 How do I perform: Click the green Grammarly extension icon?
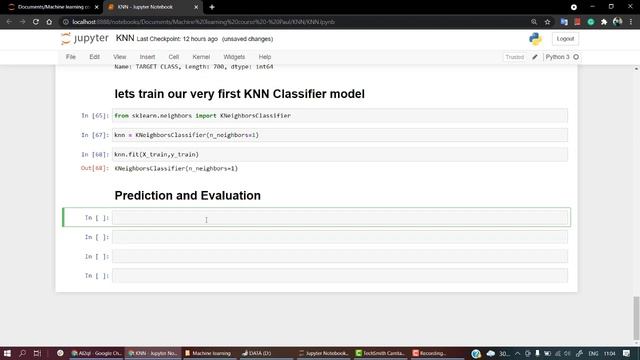coord(591,22)
